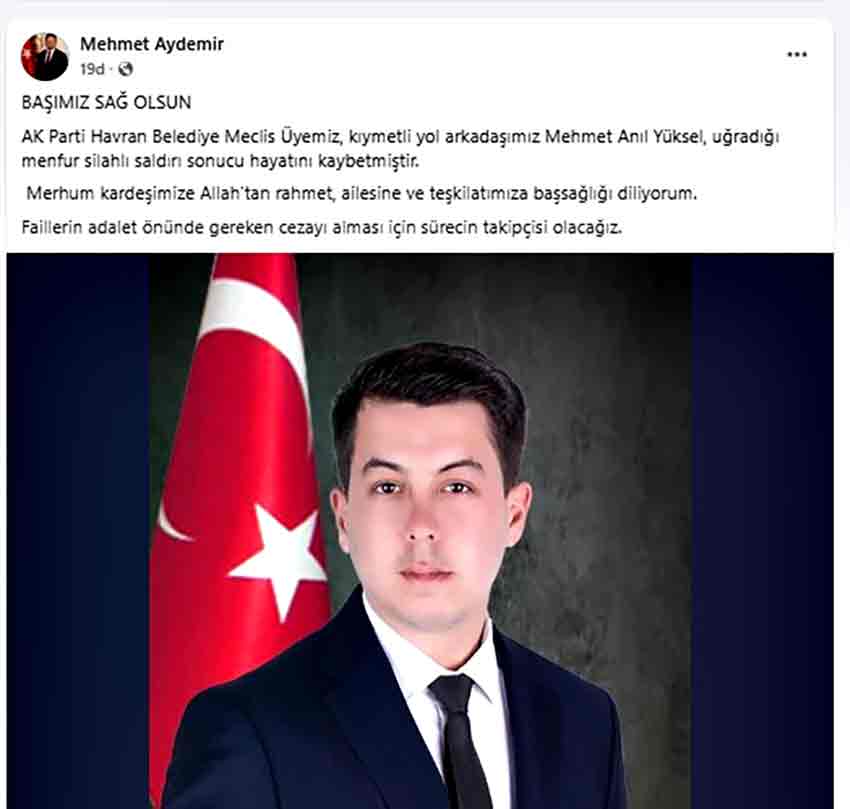Image resolution: width=850 pixels, height=809 pixels.
Task: Open the three-dot post options menu
Action: click(797, 55)
